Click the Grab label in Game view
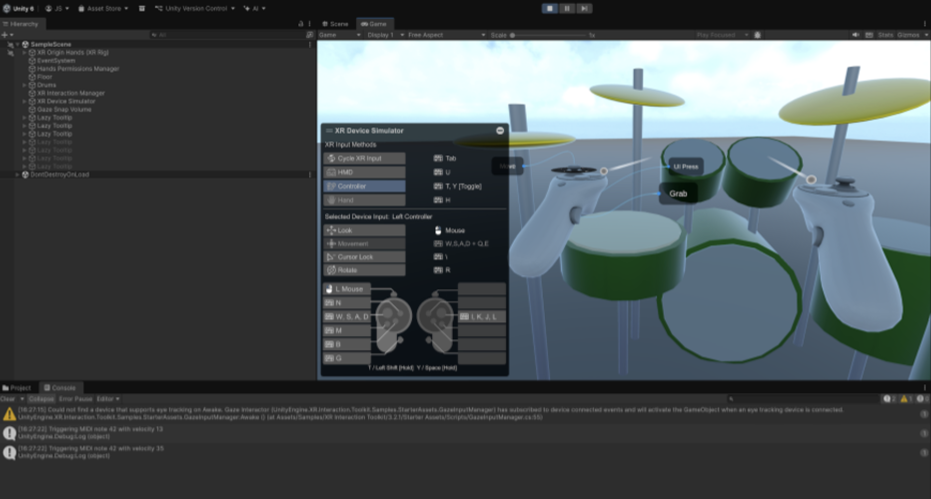Image resolution: width=931 pixels, height=499 pixels. tap(678, 194)
